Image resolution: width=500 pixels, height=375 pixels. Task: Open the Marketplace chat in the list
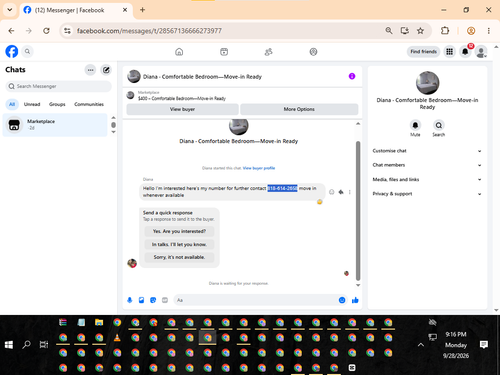[x=55, y=125]
